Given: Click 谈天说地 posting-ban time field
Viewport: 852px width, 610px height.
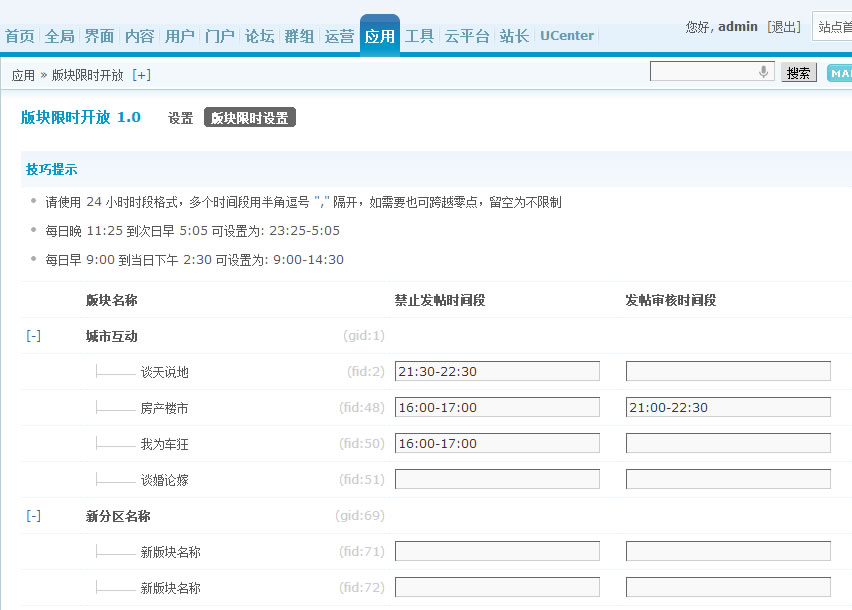Looking at the screenshot, I should pyautogui.click(x=497, y=372).
